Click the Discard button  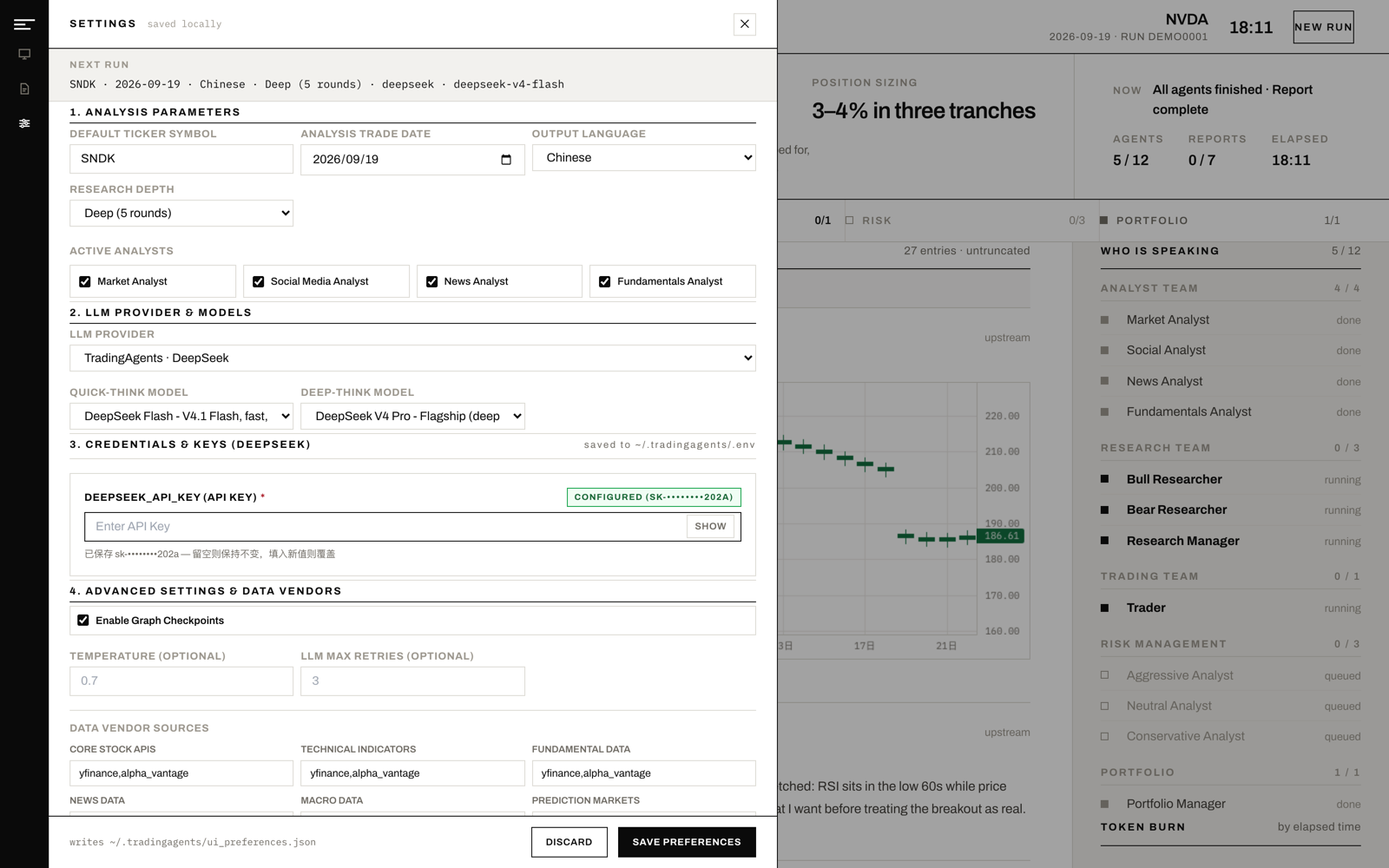569,842
